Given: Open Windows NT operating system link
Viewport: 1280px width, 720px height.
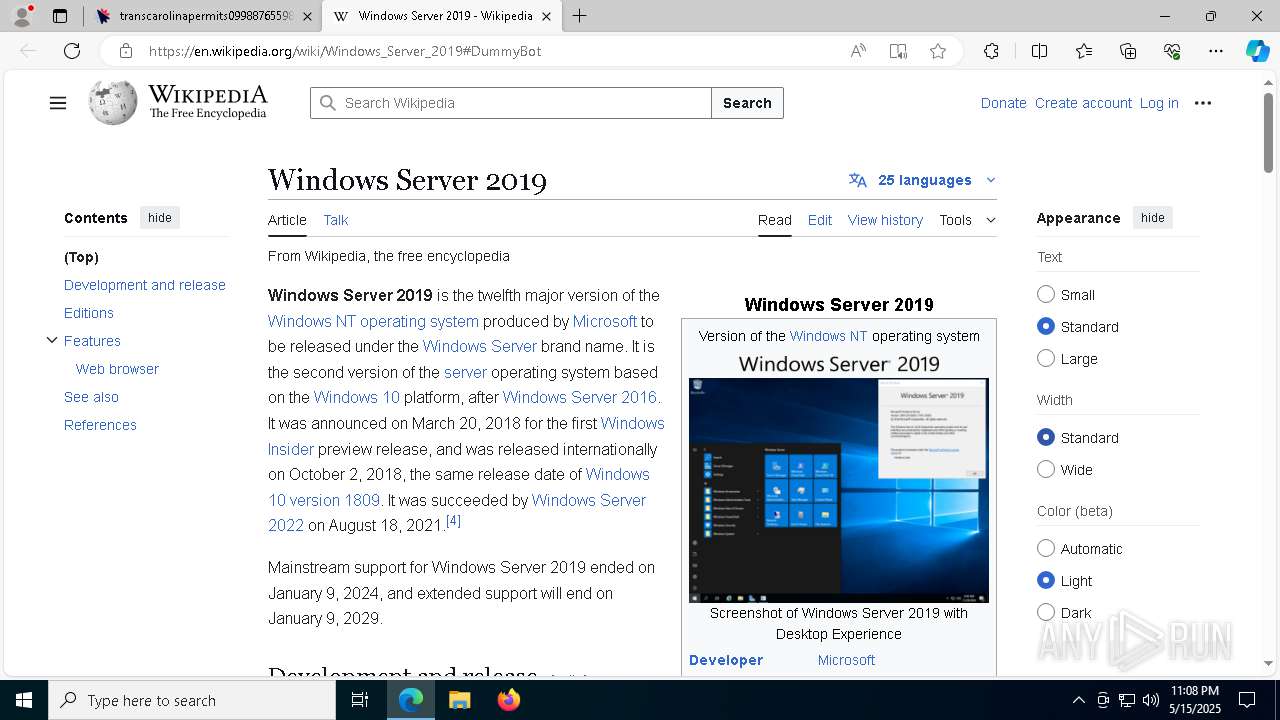Looking at the screenshot, I should [x=373, y=321].
